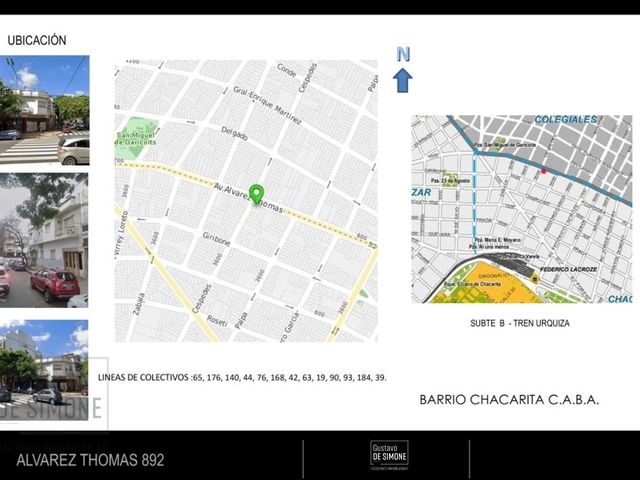
Task: Click the Virrey Loreto street label
Action: (121, 235)
